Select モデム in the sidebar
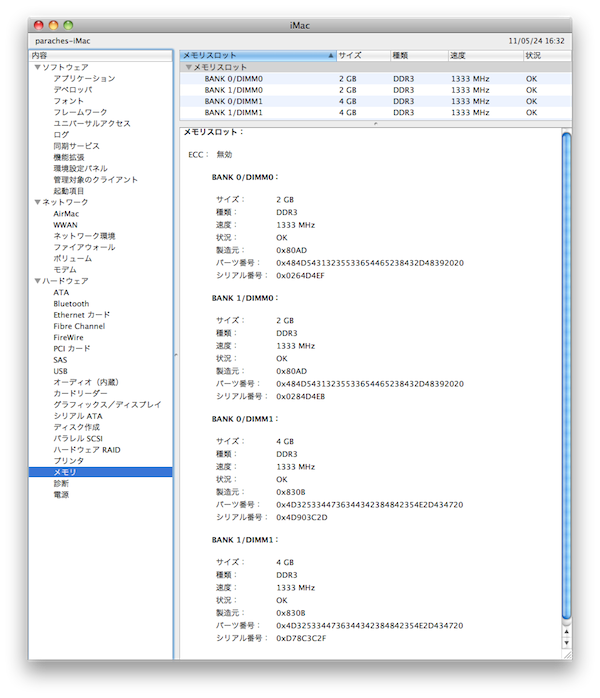 65,270
